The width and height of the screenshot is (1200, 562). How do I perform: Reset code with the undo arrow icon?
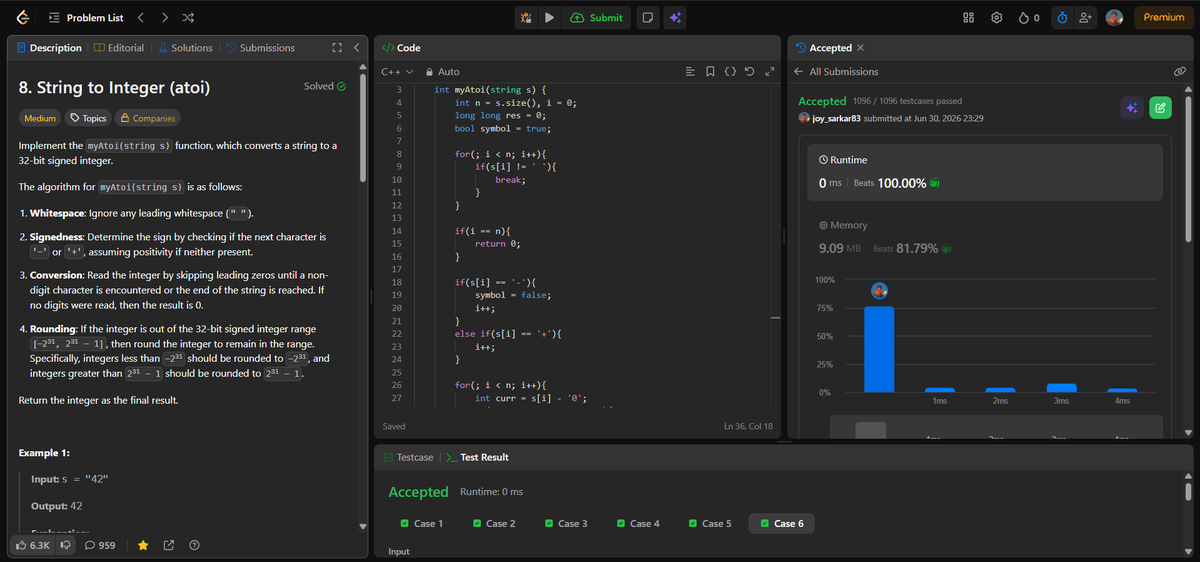[750, 72]
